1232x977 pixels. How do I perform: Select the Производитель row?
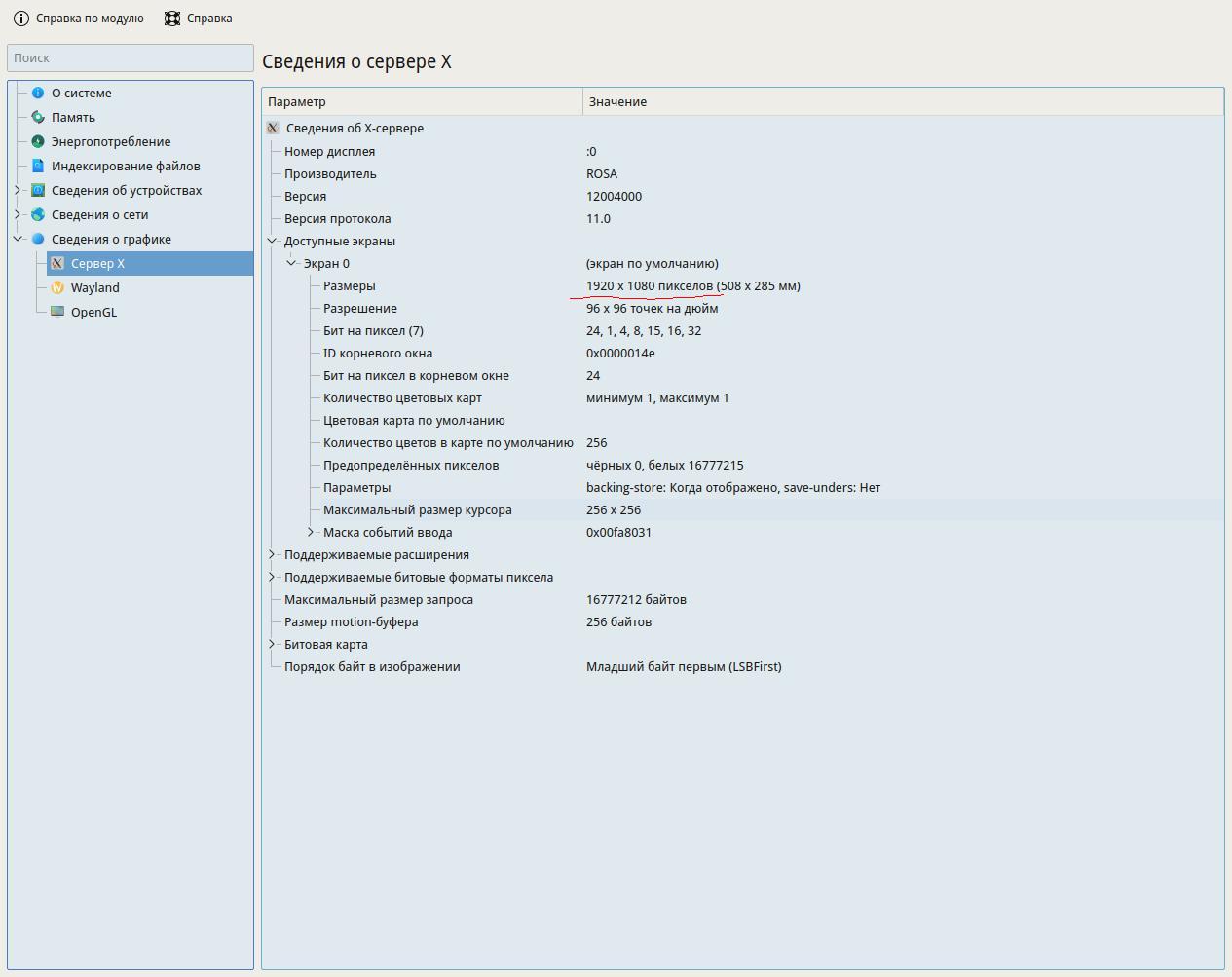point(743,173)
